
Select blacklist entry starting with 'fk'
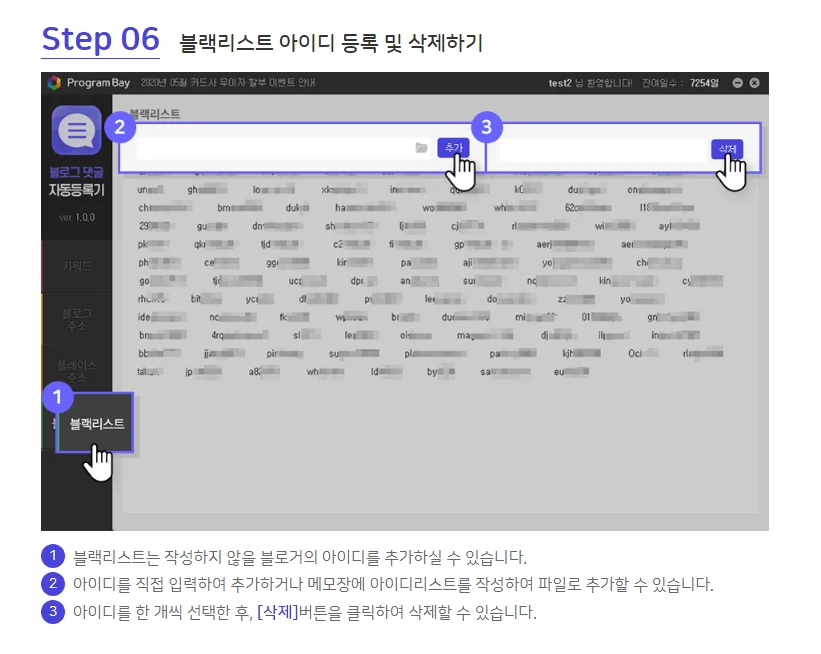coord(294,317)
